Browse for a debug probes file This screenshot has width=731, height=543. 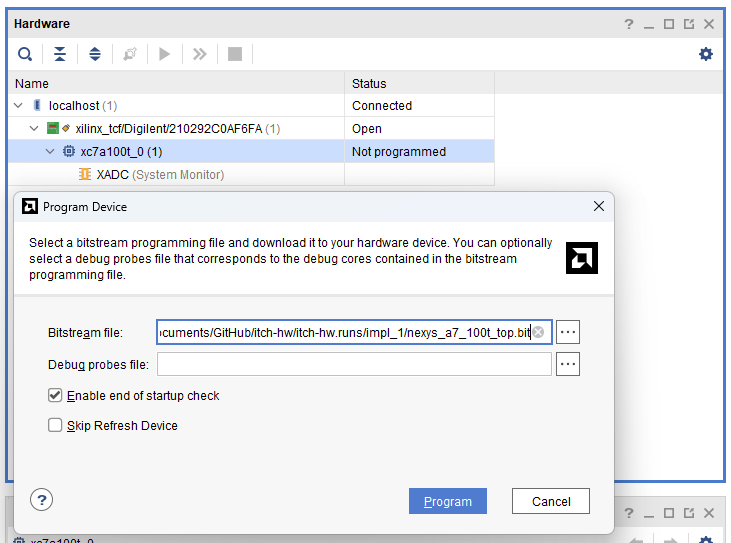point(568,364)
